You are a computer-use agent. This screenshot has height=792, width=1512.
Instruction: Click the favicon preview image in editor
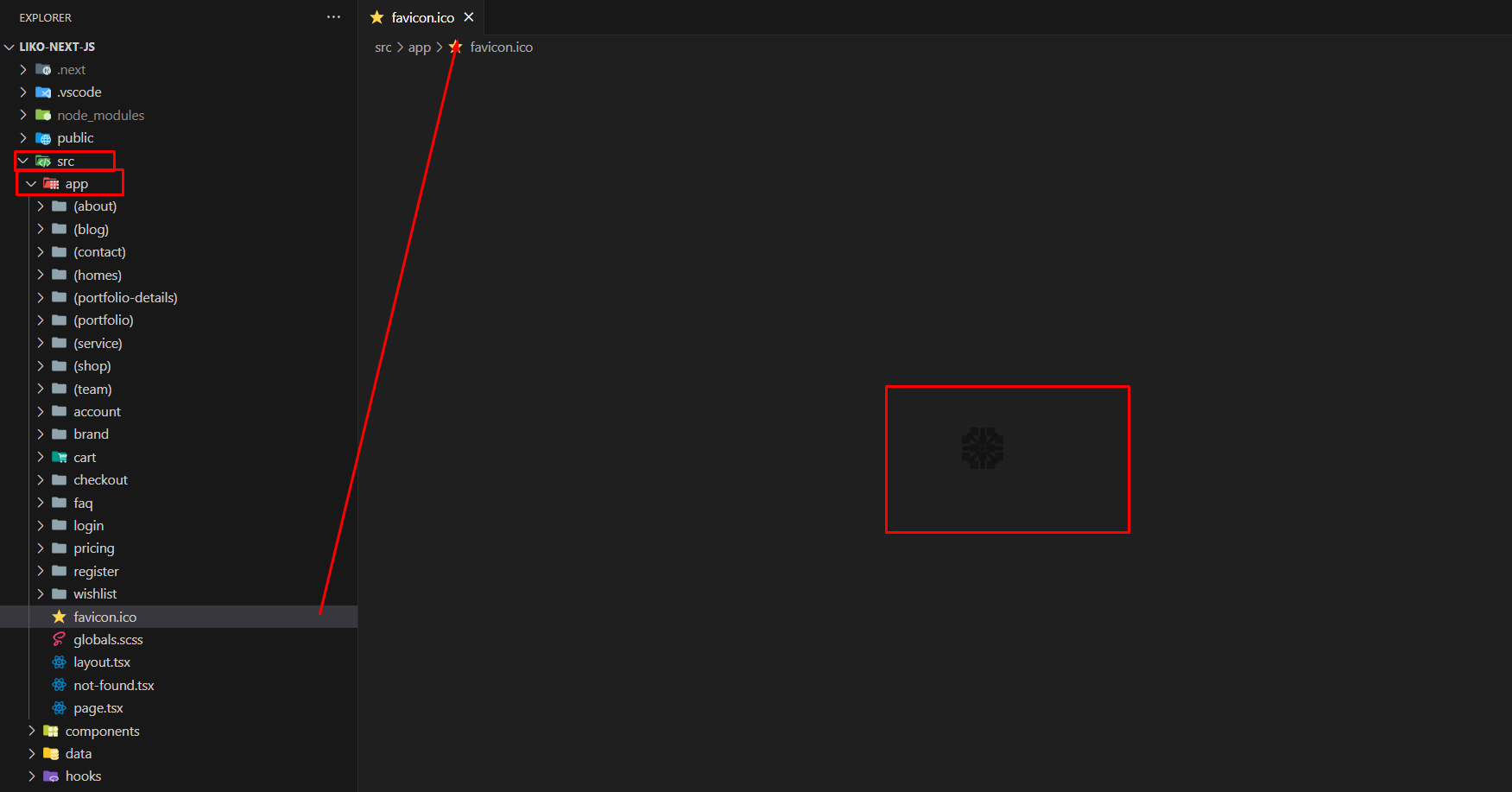click(982, 448)
